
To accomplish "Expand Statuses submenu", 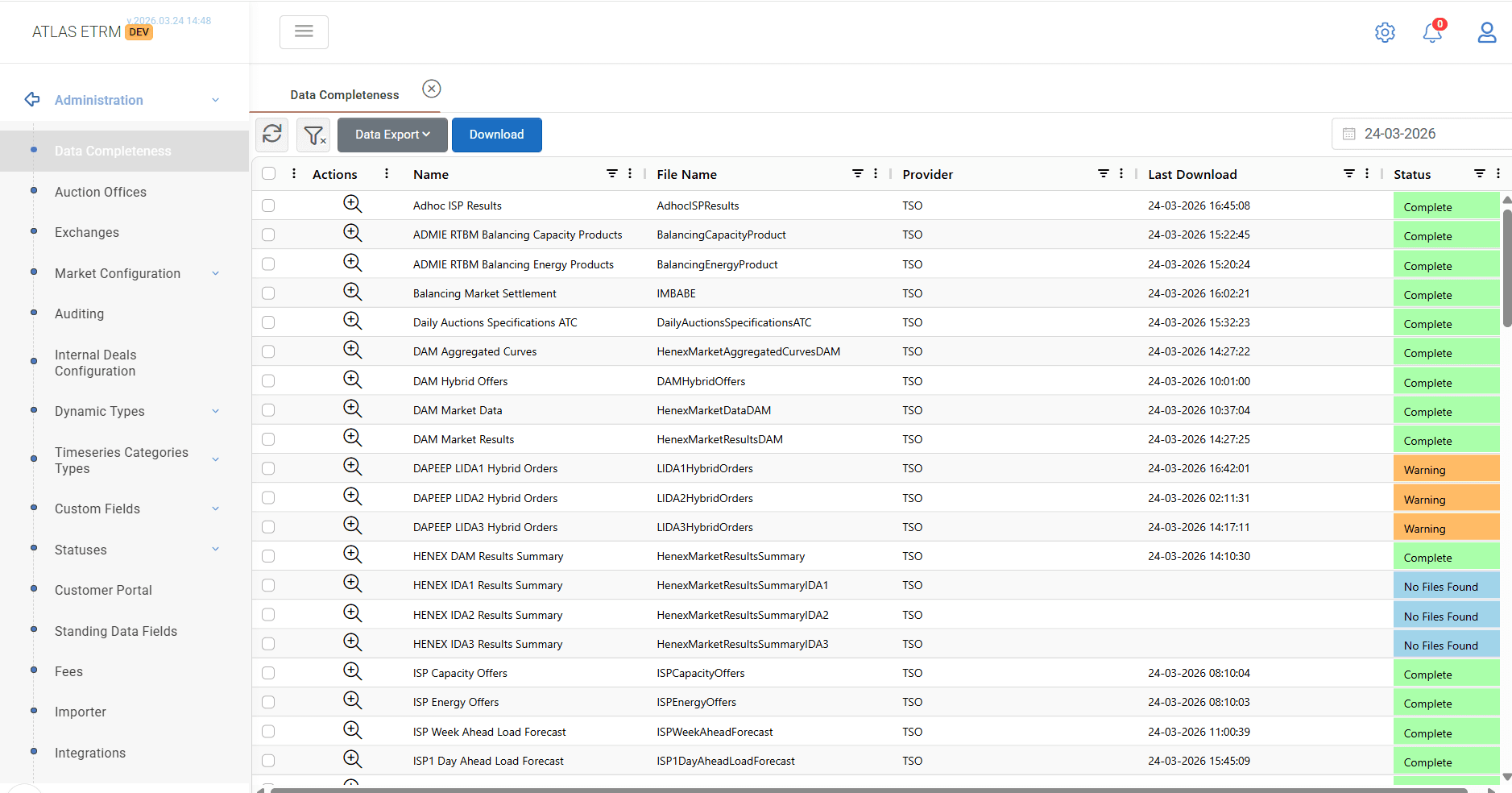I will coord(215,550).
